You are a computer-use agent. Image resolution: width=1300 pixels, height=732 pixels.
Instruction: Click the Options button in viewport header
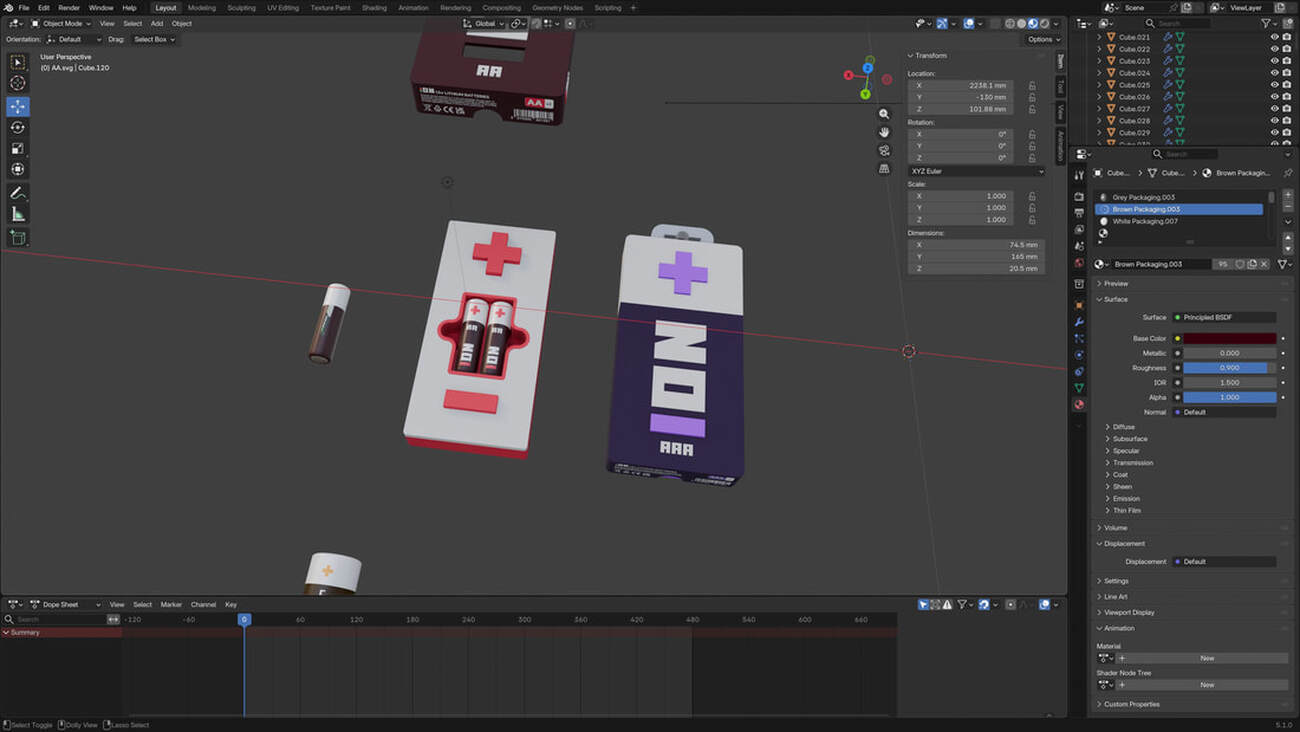[1042, 39]
